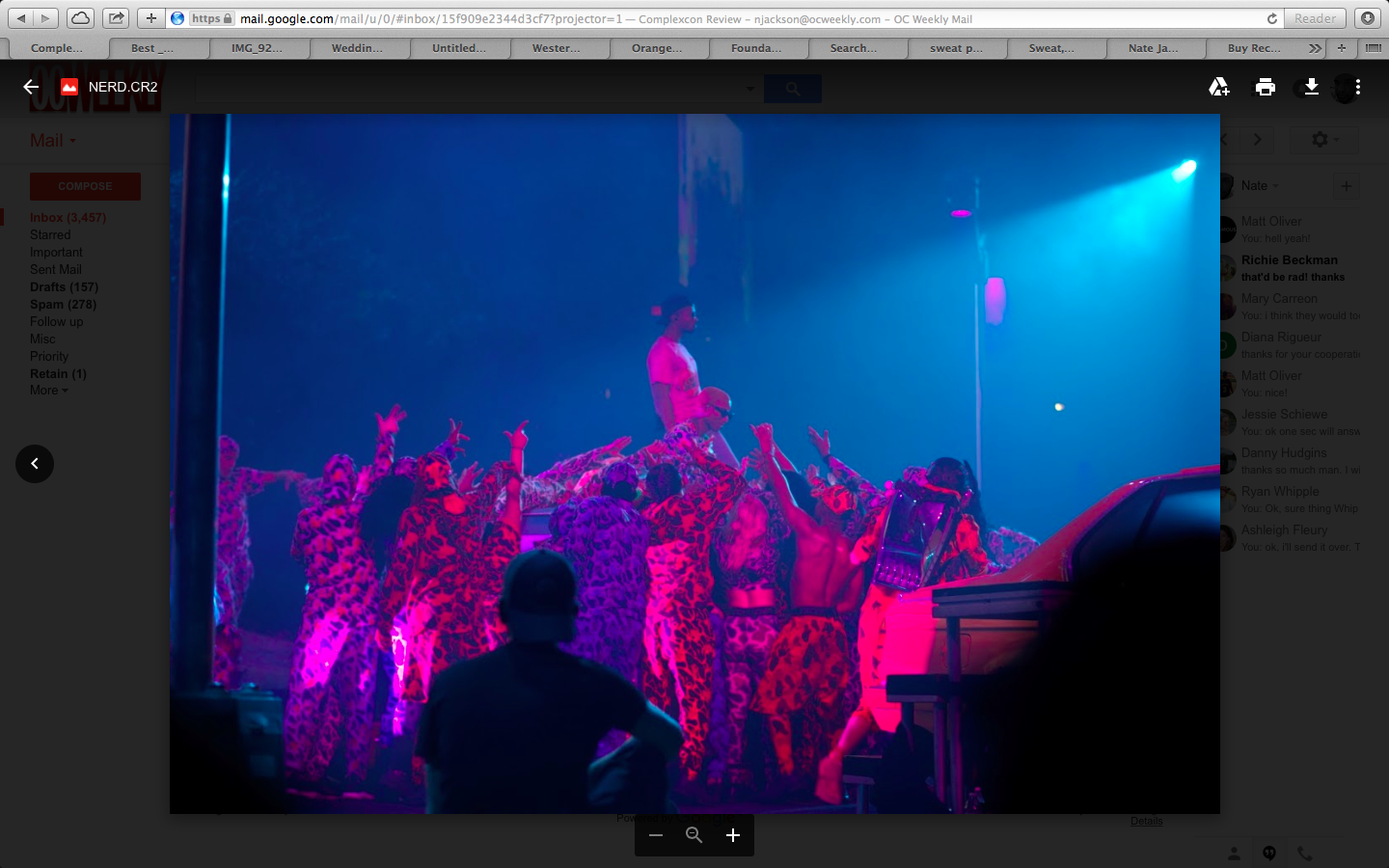Screen dimensions: 1389x868
Task: Go to previous attachment with left chevron
Action: pyautogui.click(x=35, y=464)
